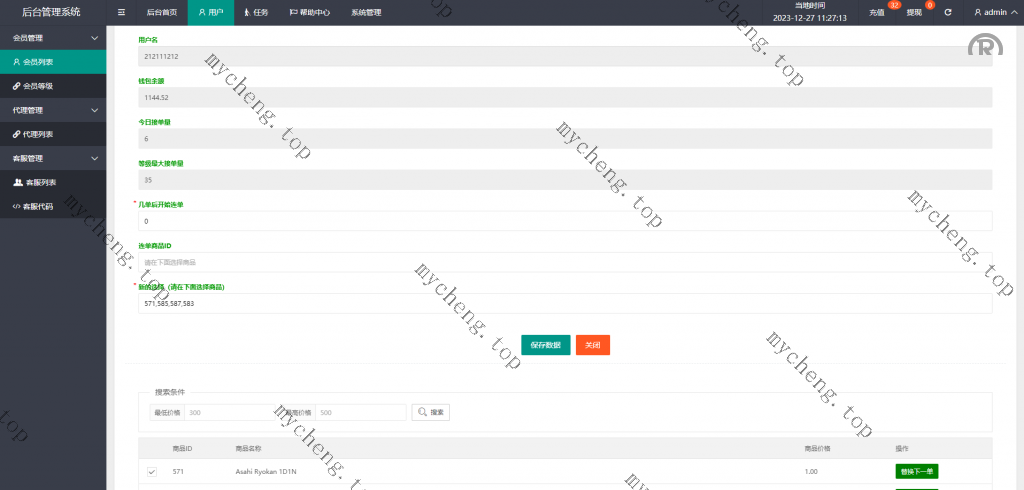Open 客服列表 in the sidebar
Screen dimensions: 1024x490
40,182
